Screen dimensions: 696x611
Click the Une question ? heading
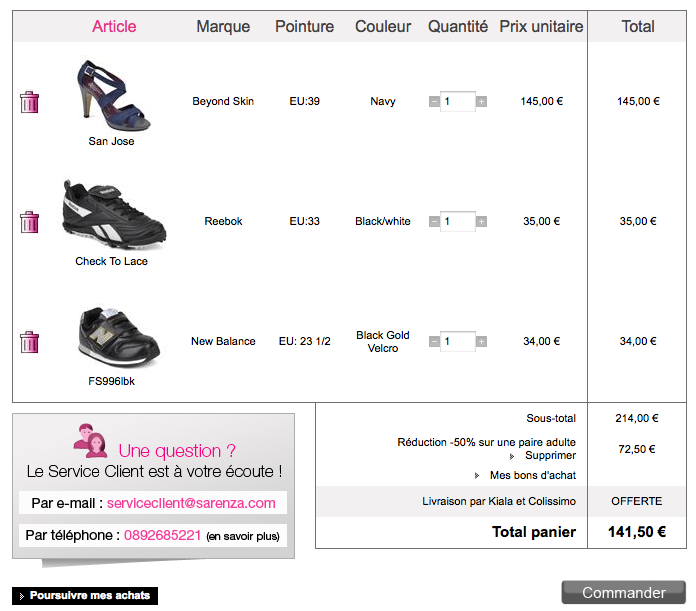[x=177, y=451]
